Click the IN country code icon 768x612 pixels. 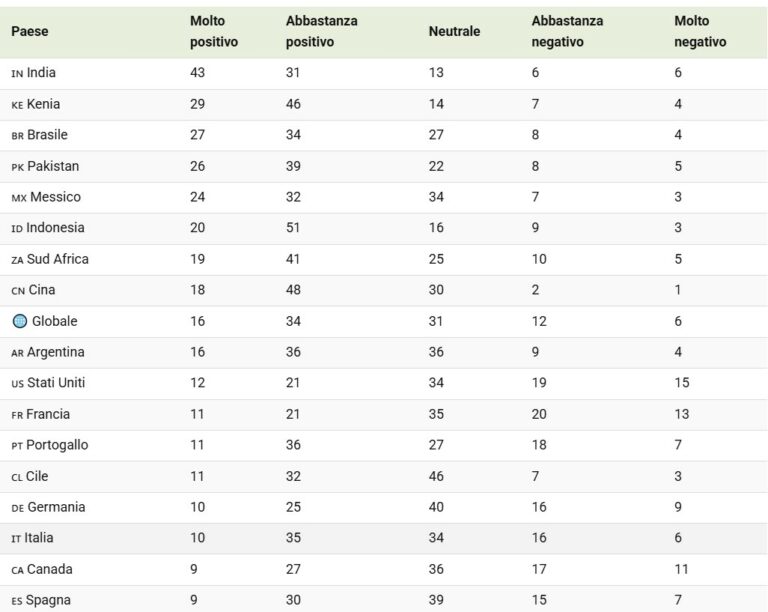17,74
